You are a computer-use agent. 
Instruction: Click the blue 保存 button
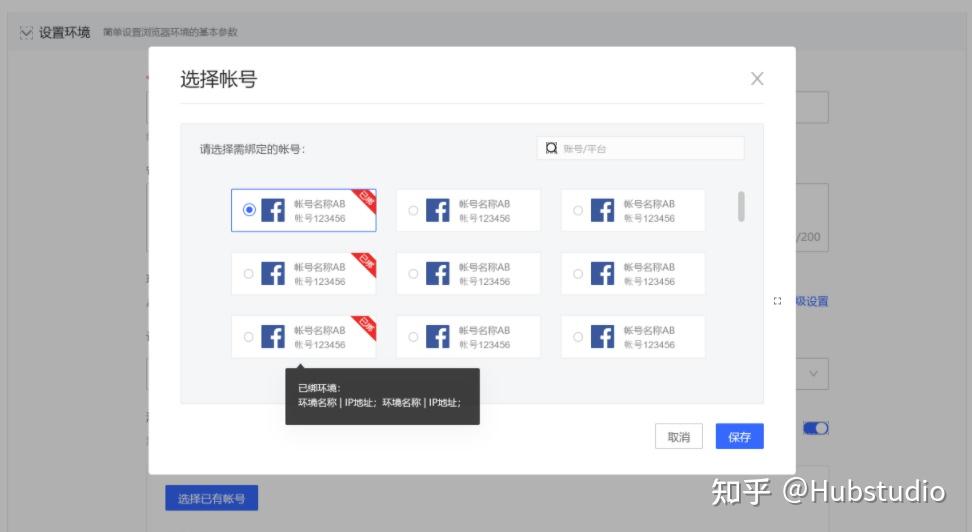click(740, 437)
